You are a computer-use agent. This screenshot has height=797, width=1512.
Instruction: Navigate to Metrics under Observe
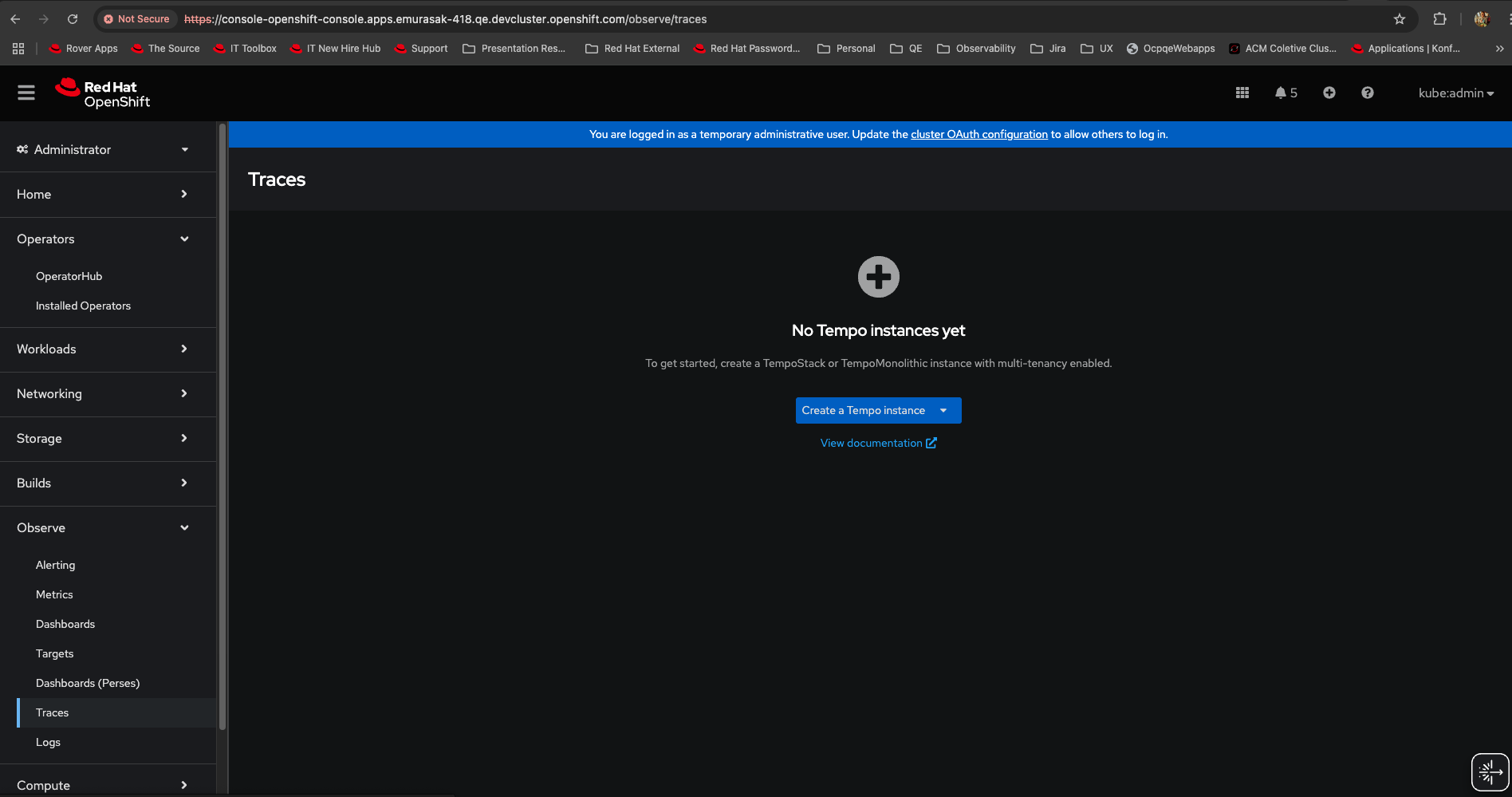pos(54,595)
